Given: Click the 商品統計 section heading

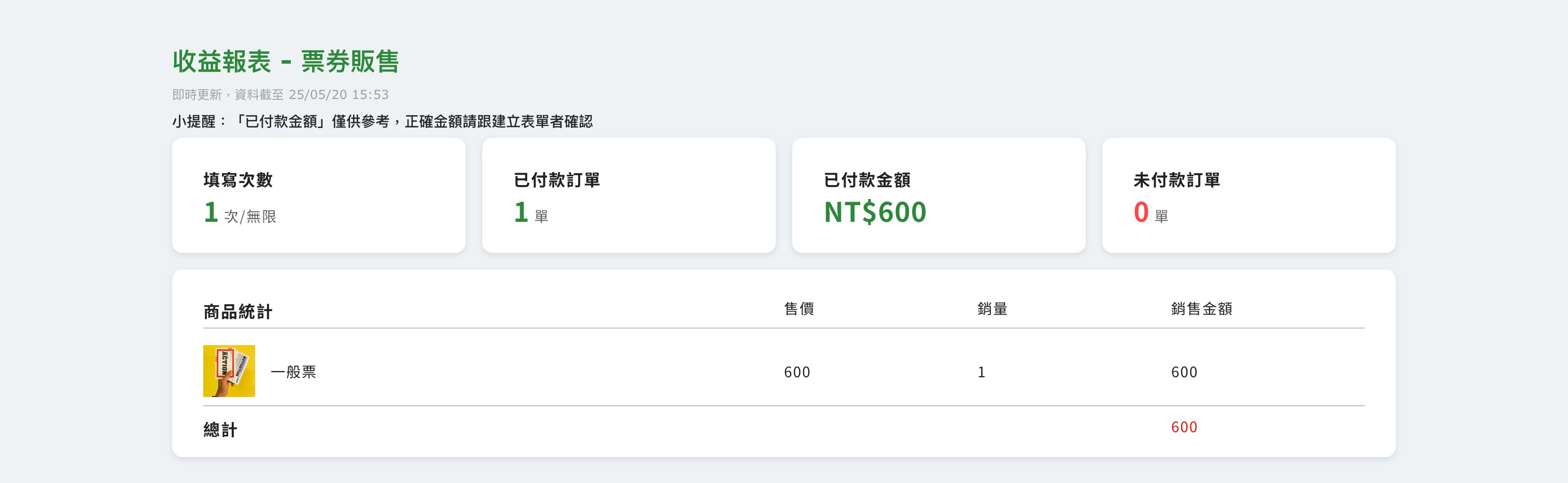Looking at the screenshot, I should pyautogui.click(x=237, y=312).
